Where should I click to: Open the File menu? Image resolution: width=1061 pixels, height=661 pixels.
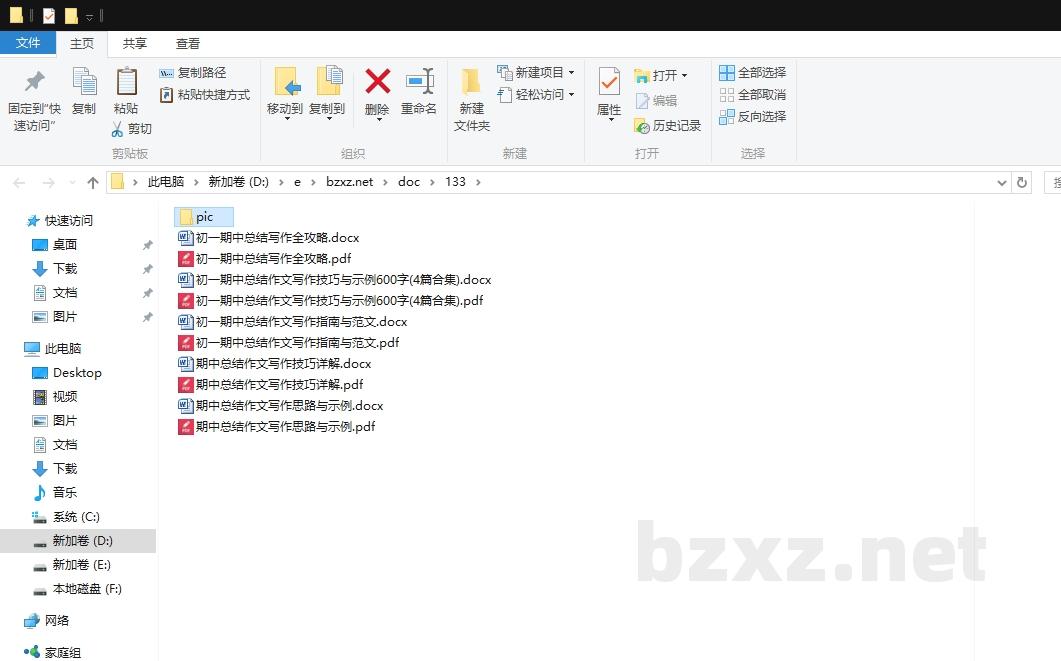pos(28,44)
